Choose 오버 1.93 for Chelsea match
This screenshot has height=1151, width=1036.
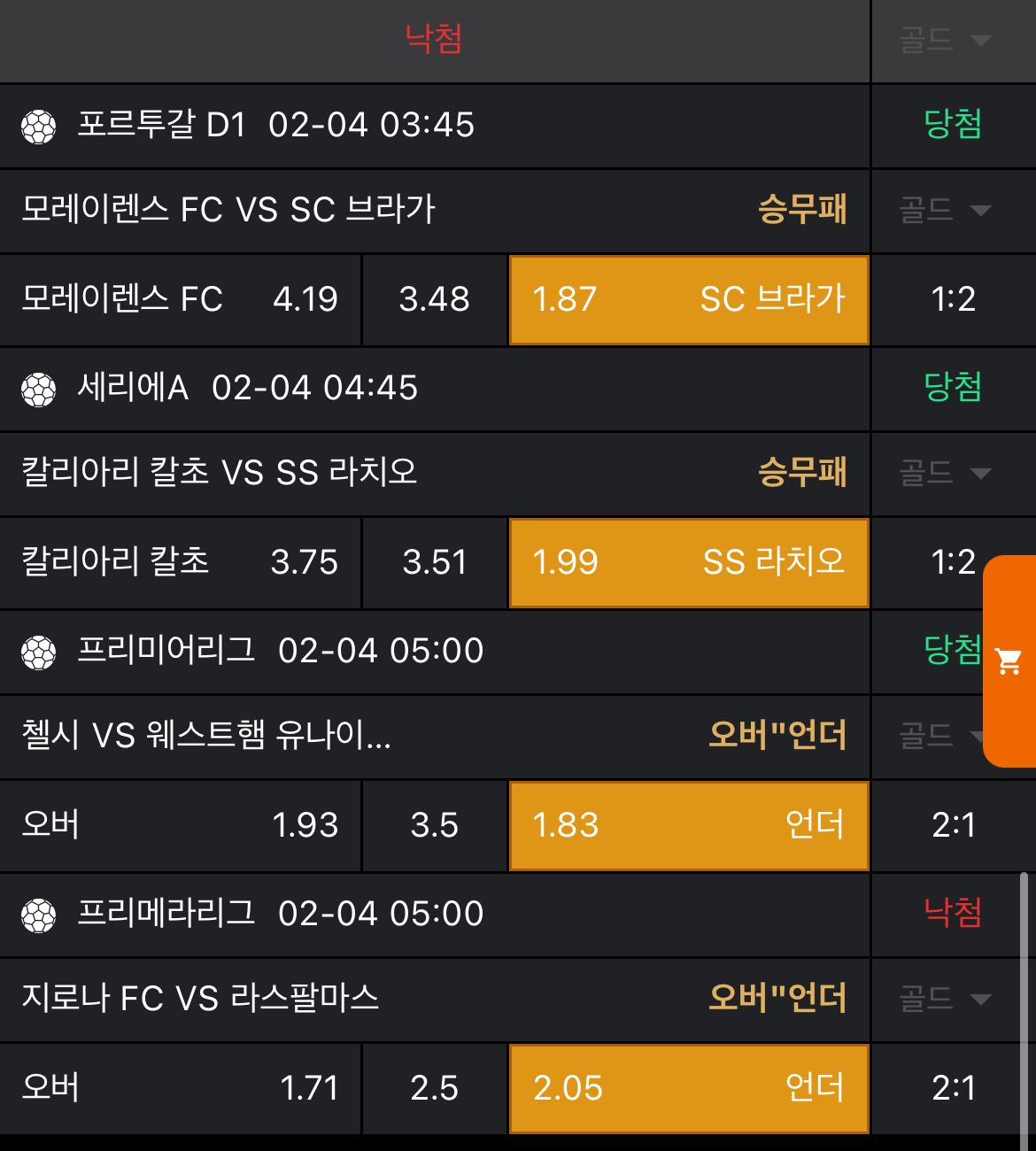click(181, 826)
